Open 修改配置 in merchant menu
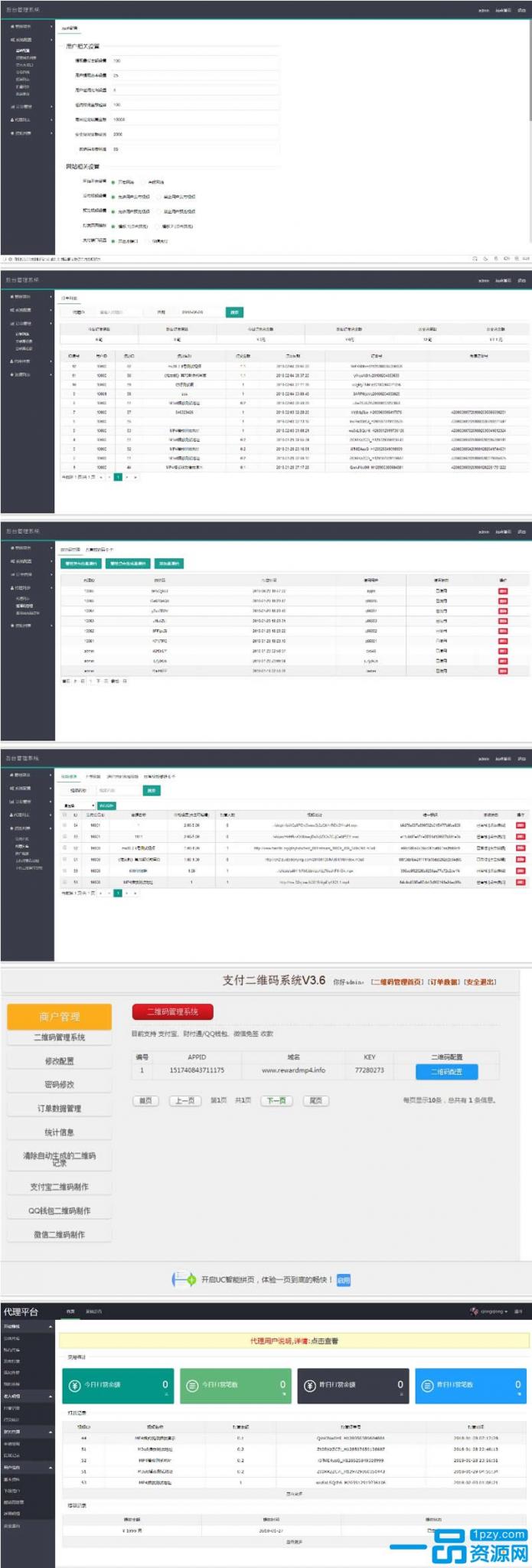This screenshot has width=532, height=1568. (x=59, y=1061)
